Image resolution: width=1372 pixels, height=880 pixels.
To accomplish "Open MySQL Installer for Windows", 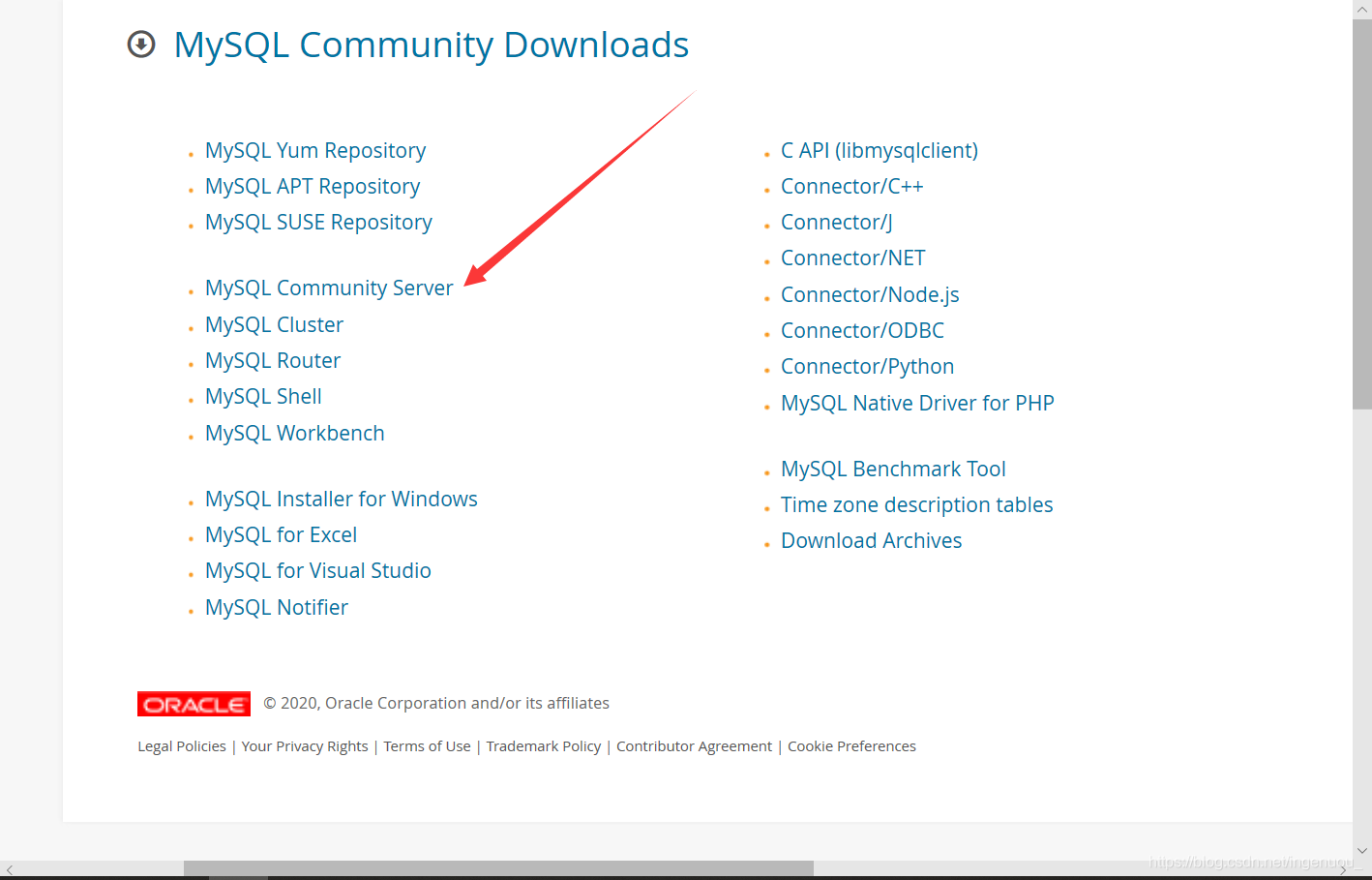I will point(342,500).
